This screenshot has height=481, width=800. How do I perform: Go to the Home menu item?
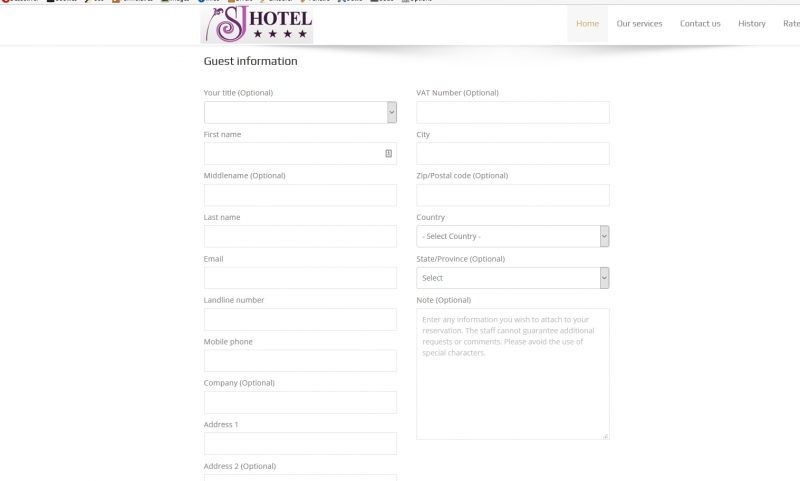click(x=588, y=24)
